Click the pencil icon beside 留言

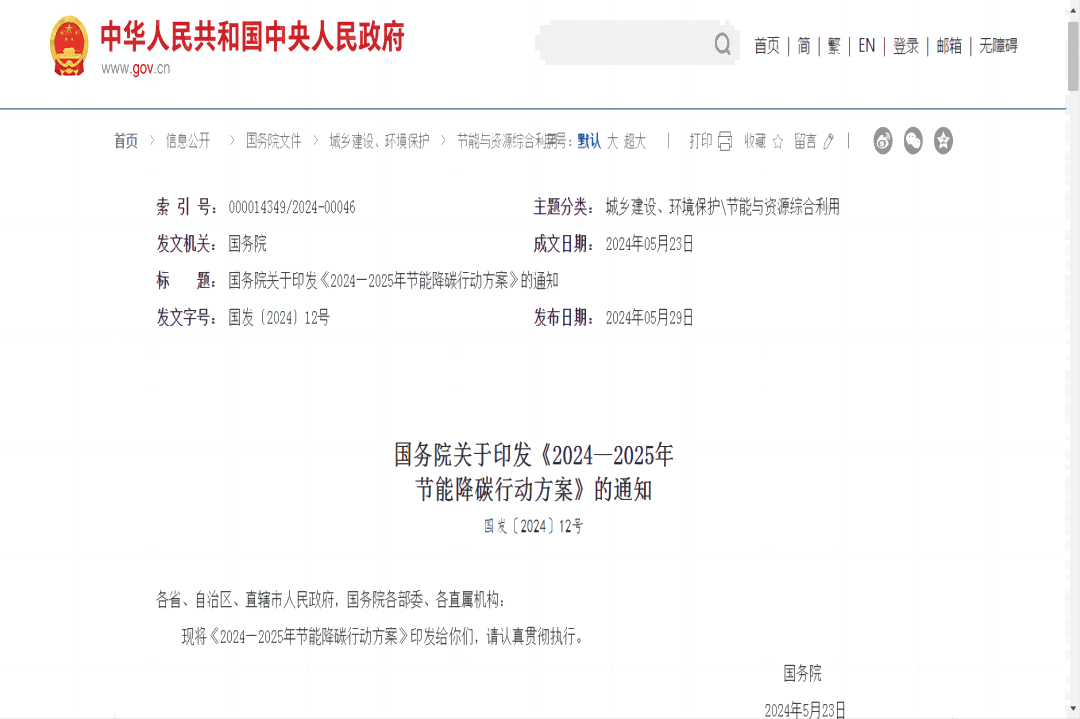(828, 142)
